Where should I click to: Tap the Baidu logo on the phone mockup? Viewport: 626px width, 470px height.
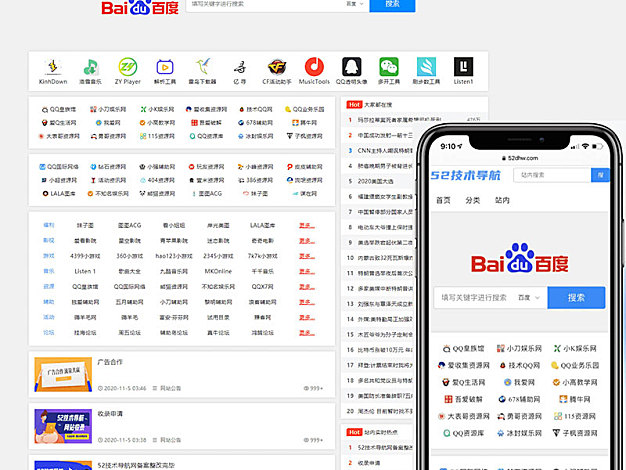(x=519, y=258)
